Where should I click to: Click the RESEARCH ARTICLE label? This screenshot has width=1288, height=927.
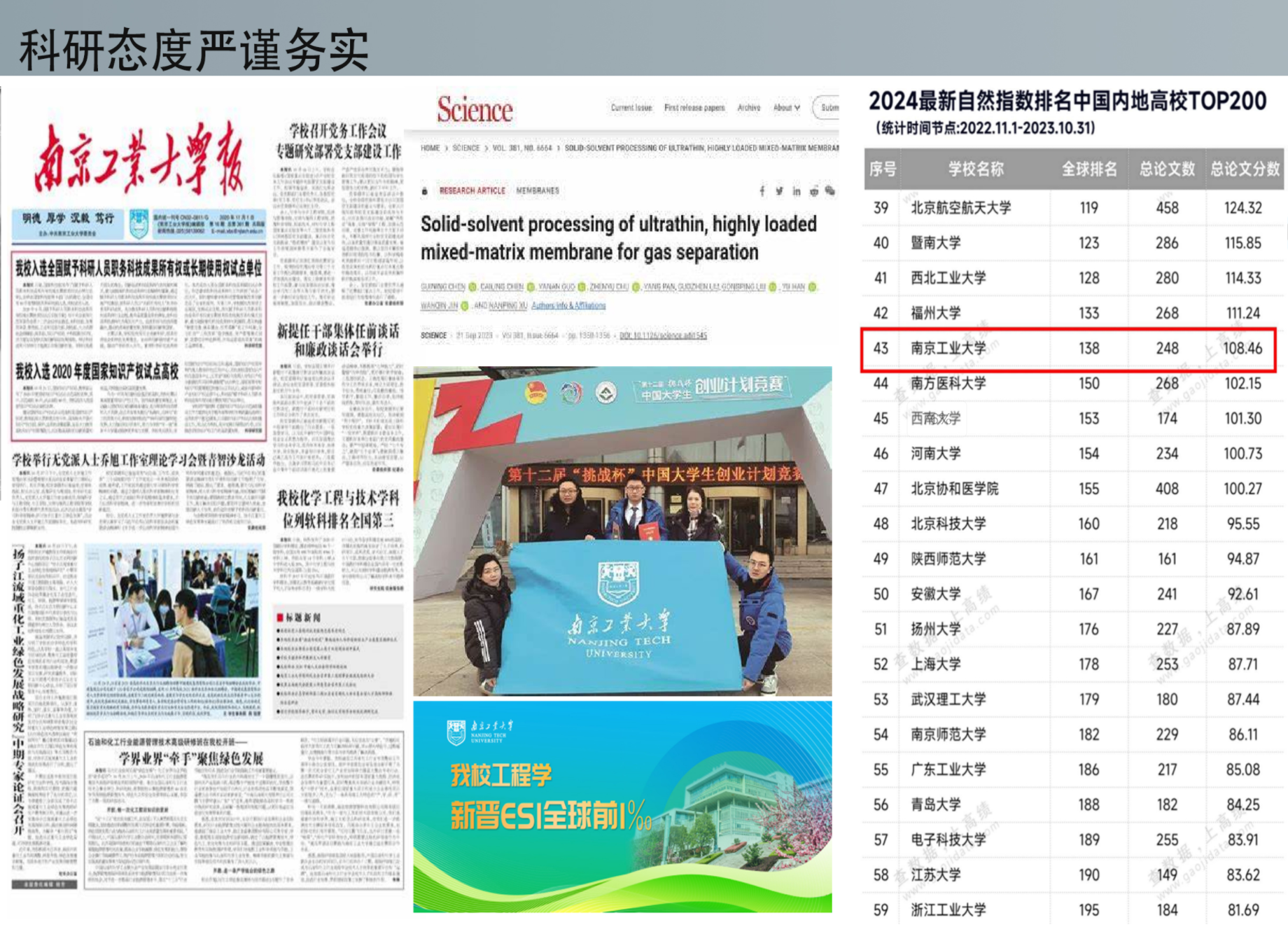pos(472,190)
